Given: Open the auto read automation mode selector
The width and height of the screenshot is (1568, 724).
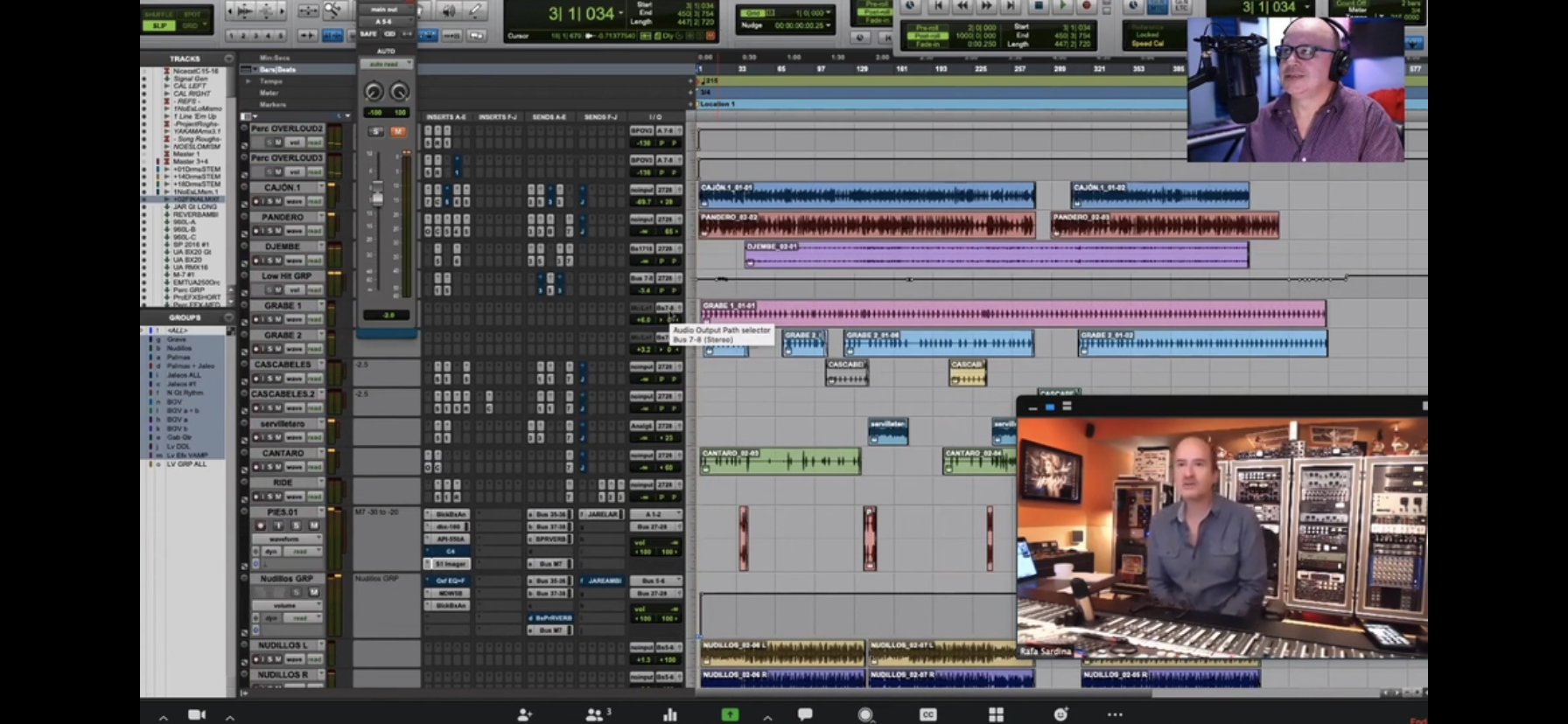Looking at the screenshot, I should tap(386, 65).
